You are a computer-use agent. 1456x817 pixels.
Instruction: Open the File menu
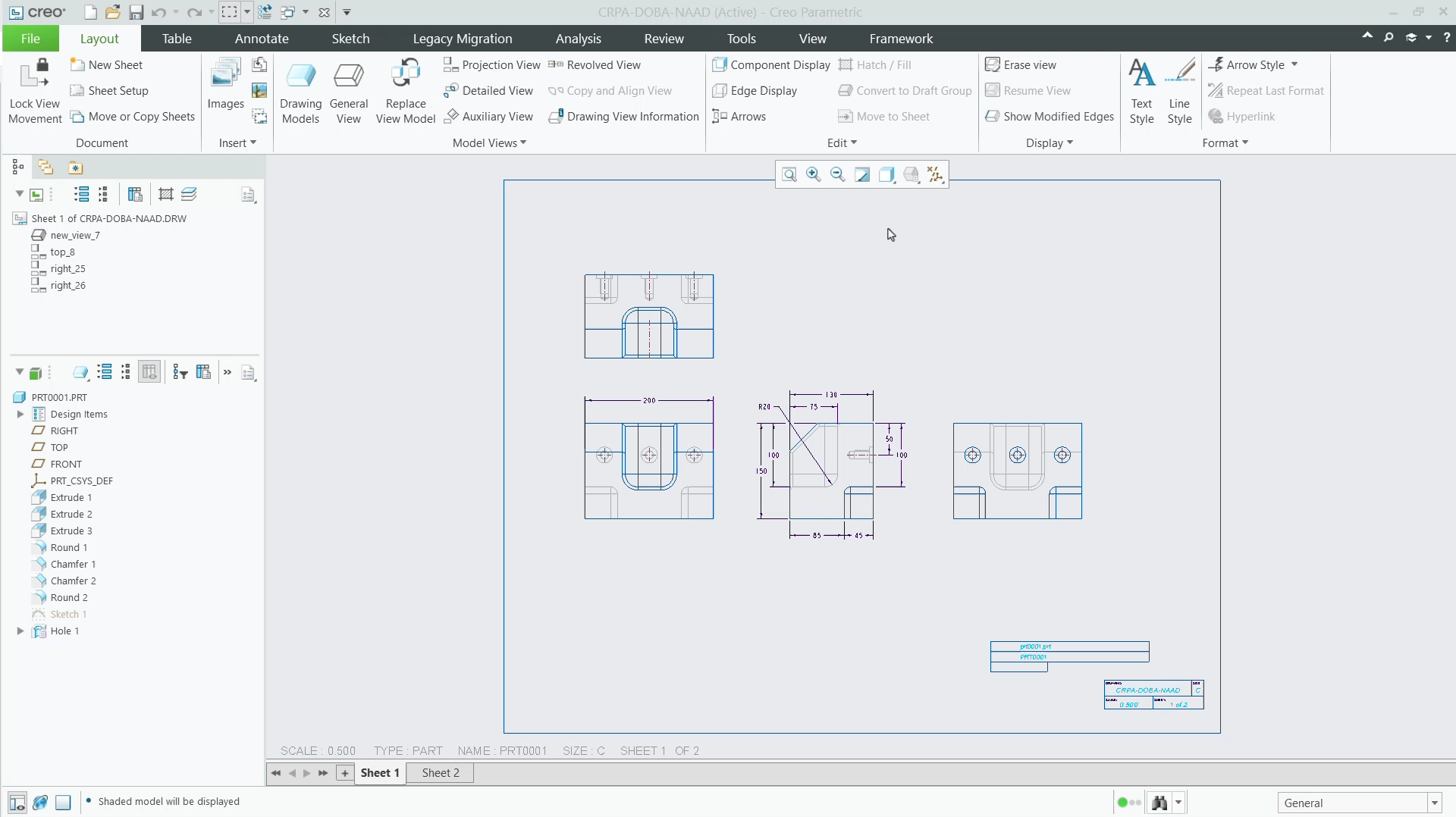(30, 39)
